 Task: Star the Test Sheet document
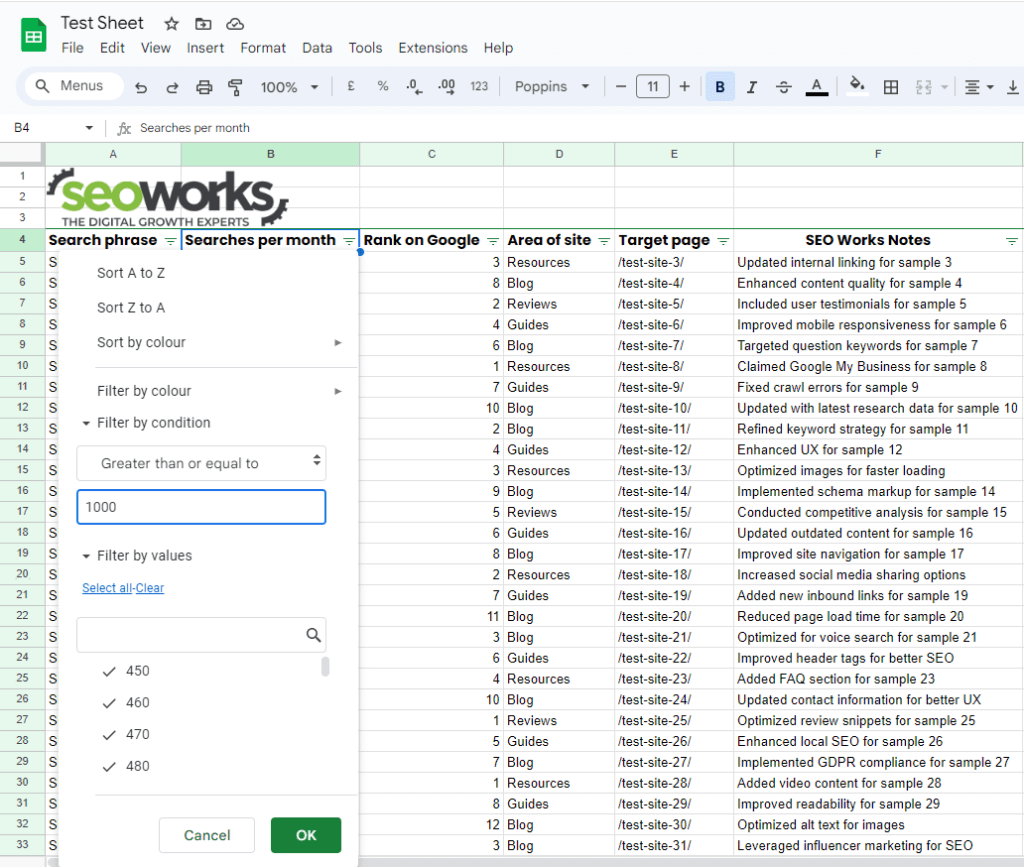click(171, 24)
